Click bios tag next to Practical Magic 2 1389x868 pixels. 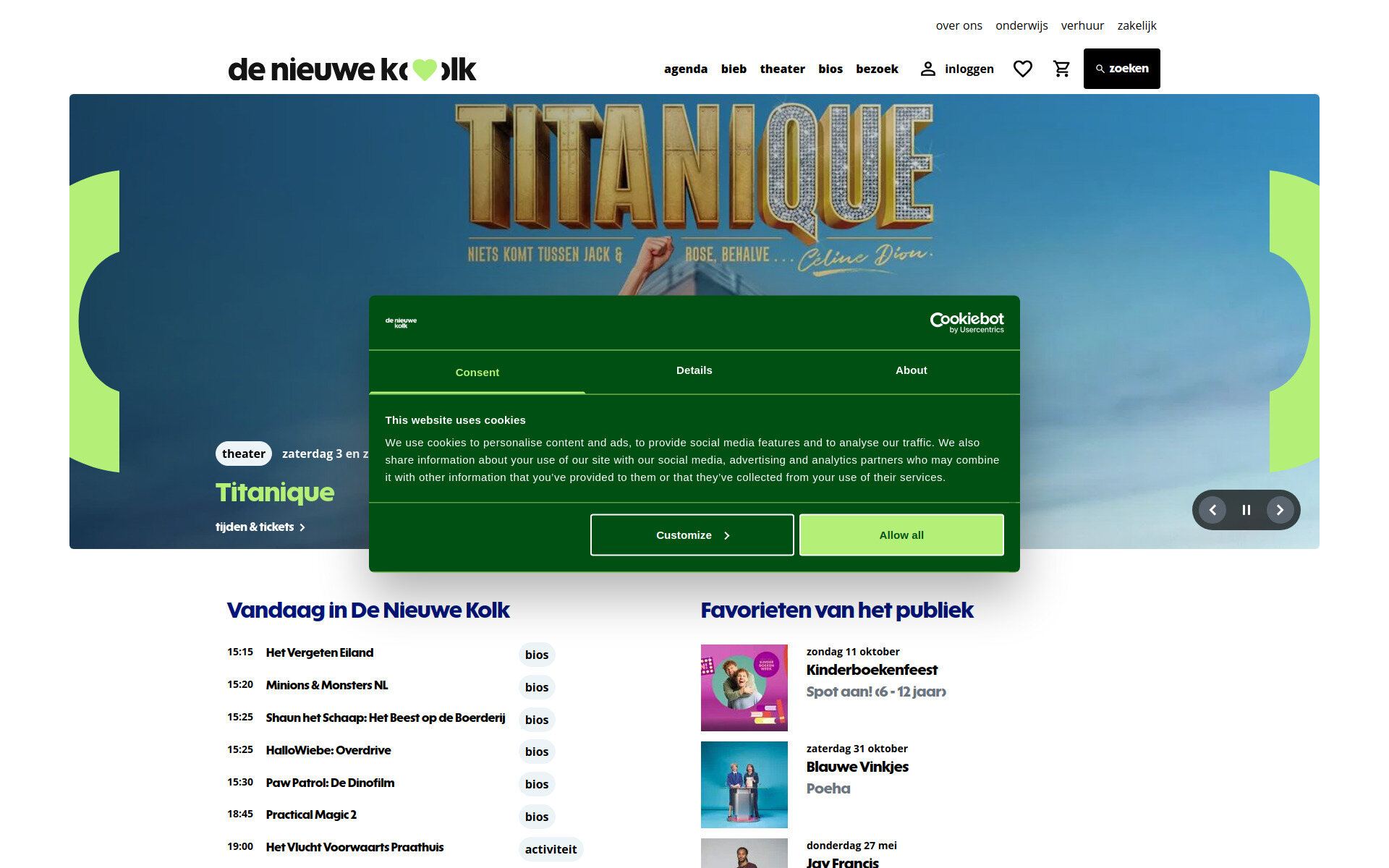click(x=537, y=817)
